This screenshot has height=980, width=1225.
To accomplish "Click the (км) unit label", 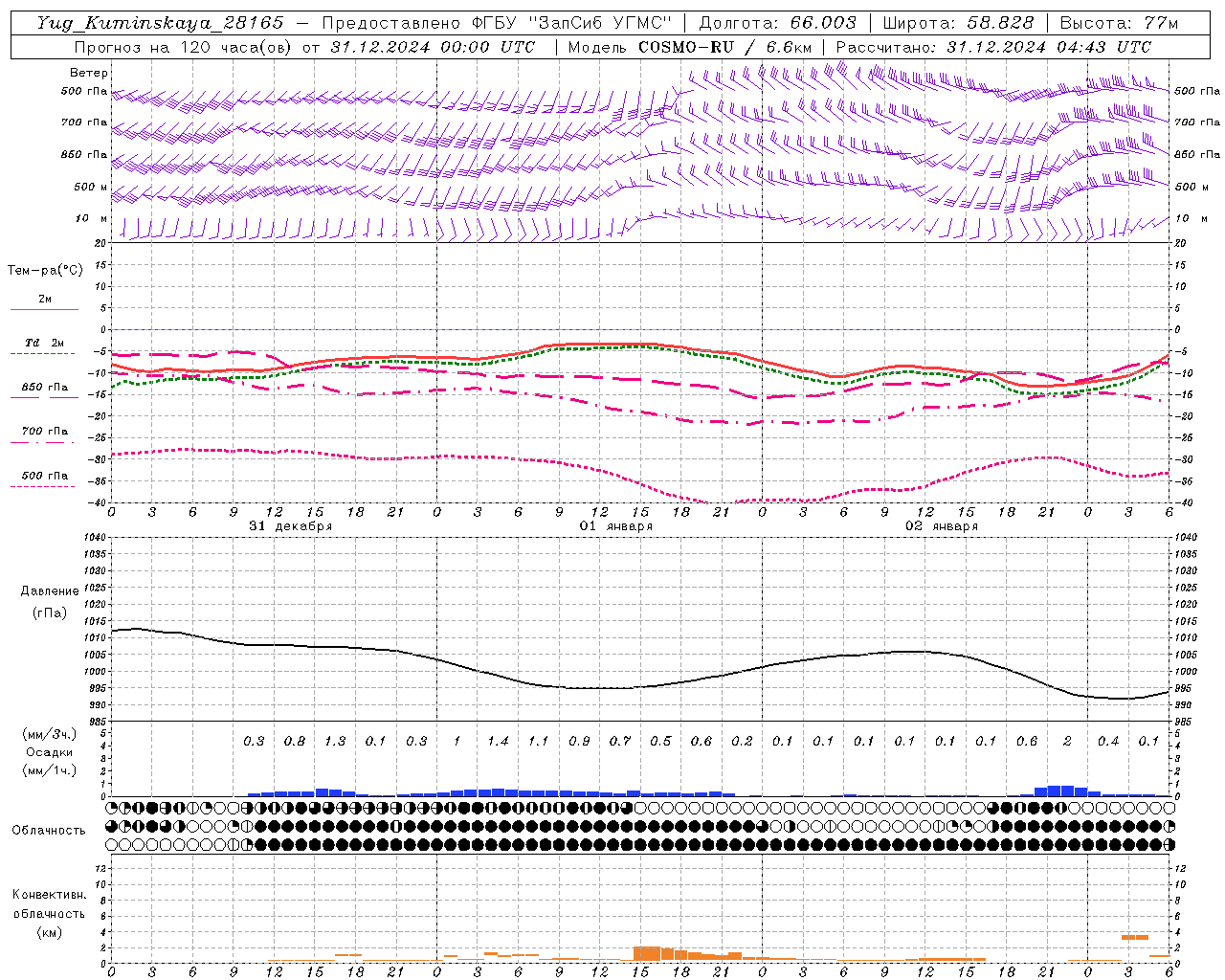I will coord(49,932).
